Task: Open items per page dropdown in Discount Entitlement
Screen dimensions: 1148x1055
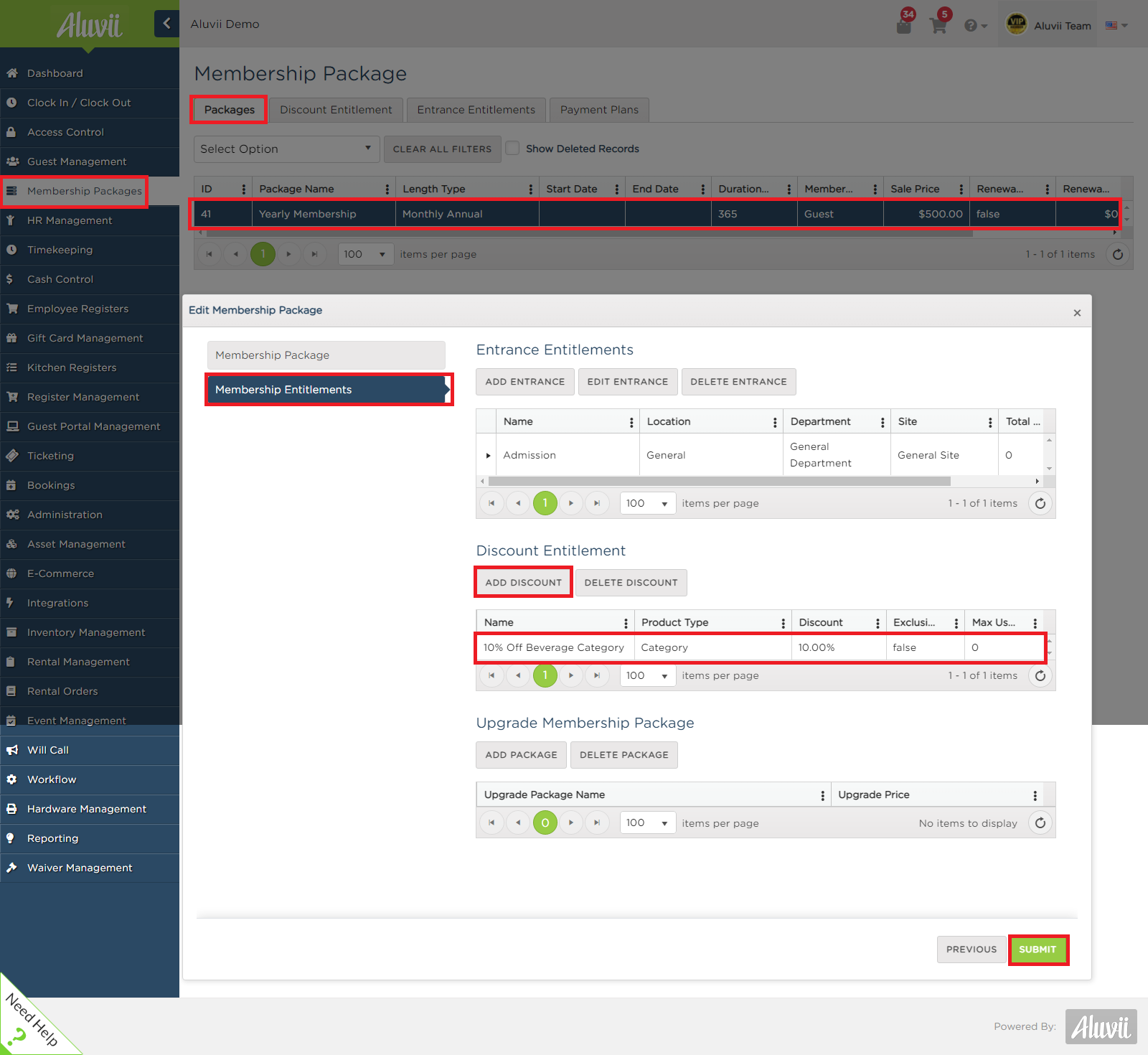Action: [x=648, y=675]
